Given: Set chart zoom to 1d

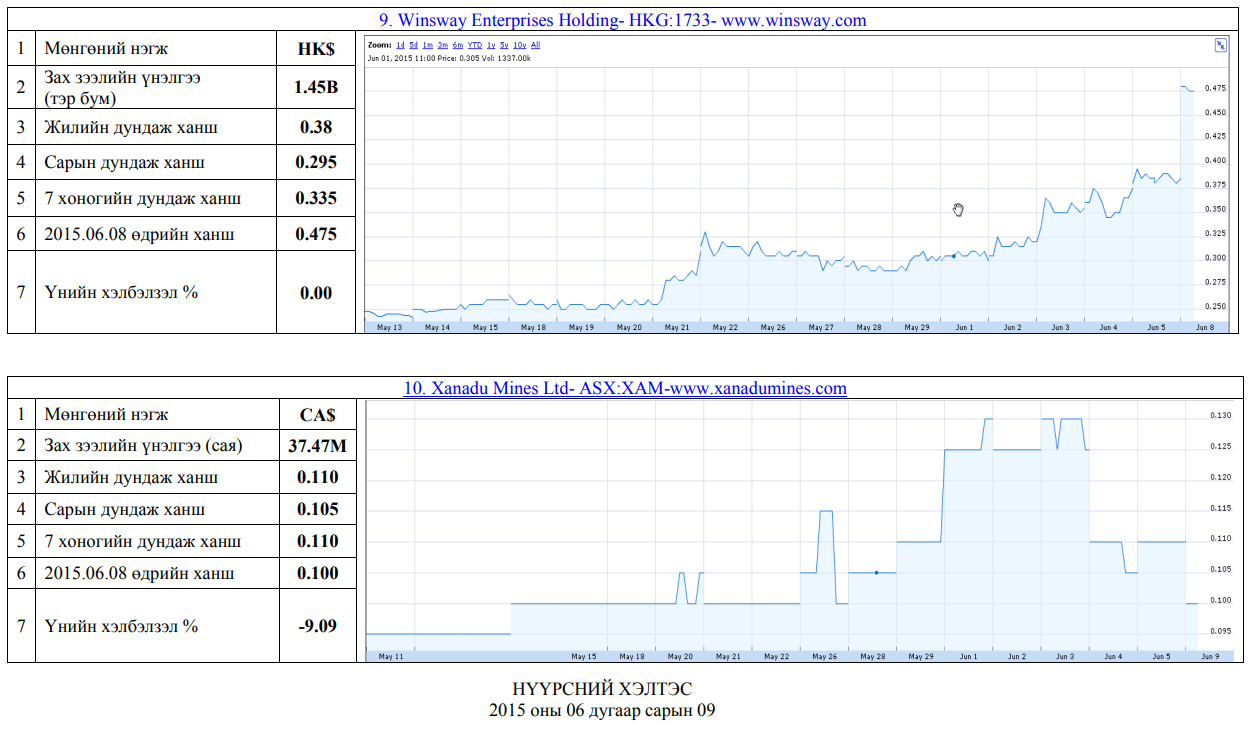Looking at the screenshot, I should coord(400,45).
